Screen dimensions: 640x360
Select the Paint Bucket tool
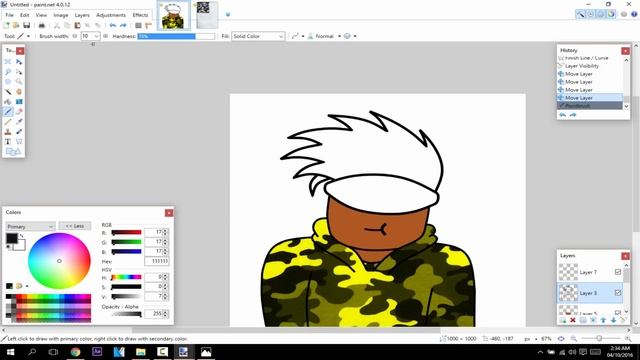tap(8, 102)
